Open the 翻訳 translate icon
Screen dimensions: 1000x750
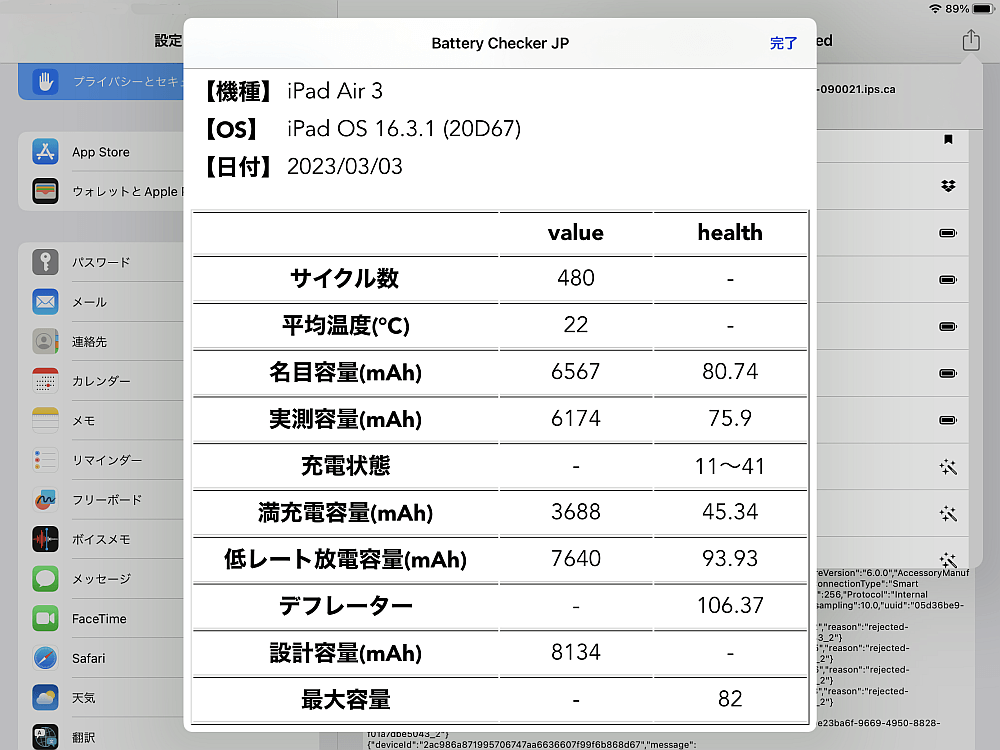pos(45,737)
